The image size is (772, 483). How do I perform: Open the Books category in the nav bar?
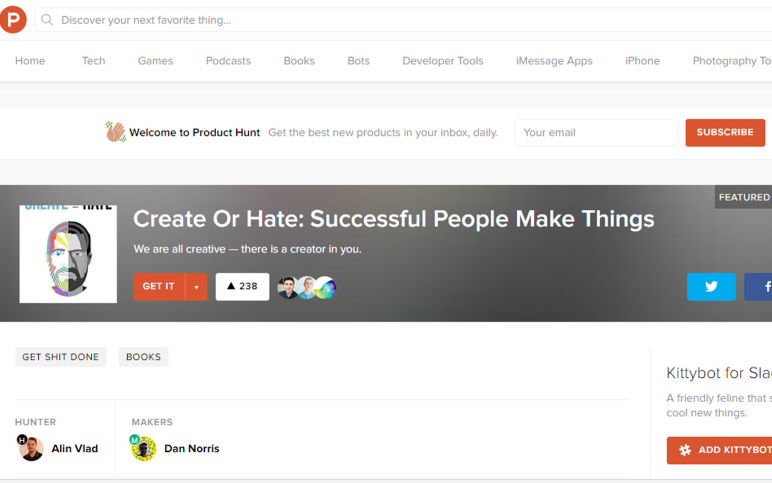tap(299, 61)
